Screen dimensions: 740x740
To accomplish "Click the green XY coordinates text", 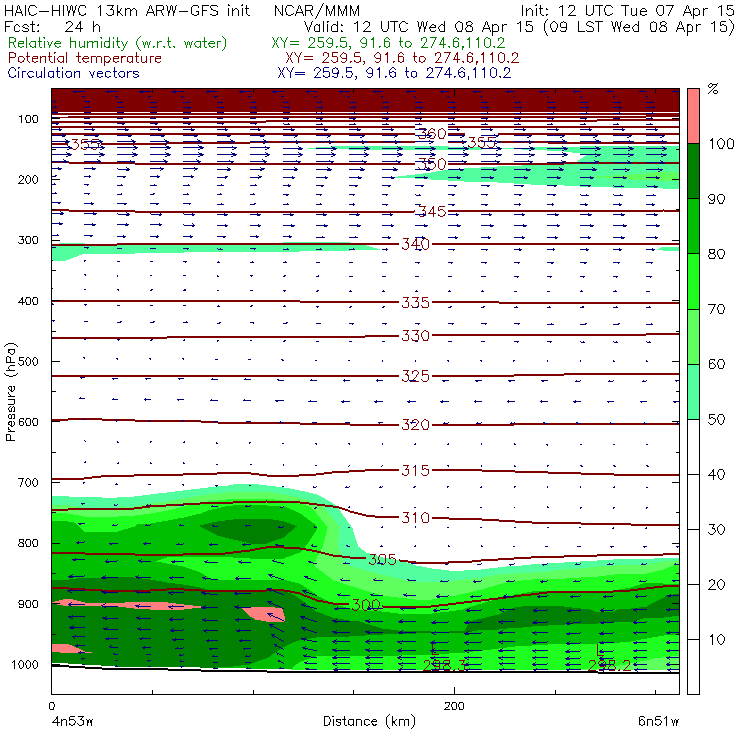I will click(388, 43).
